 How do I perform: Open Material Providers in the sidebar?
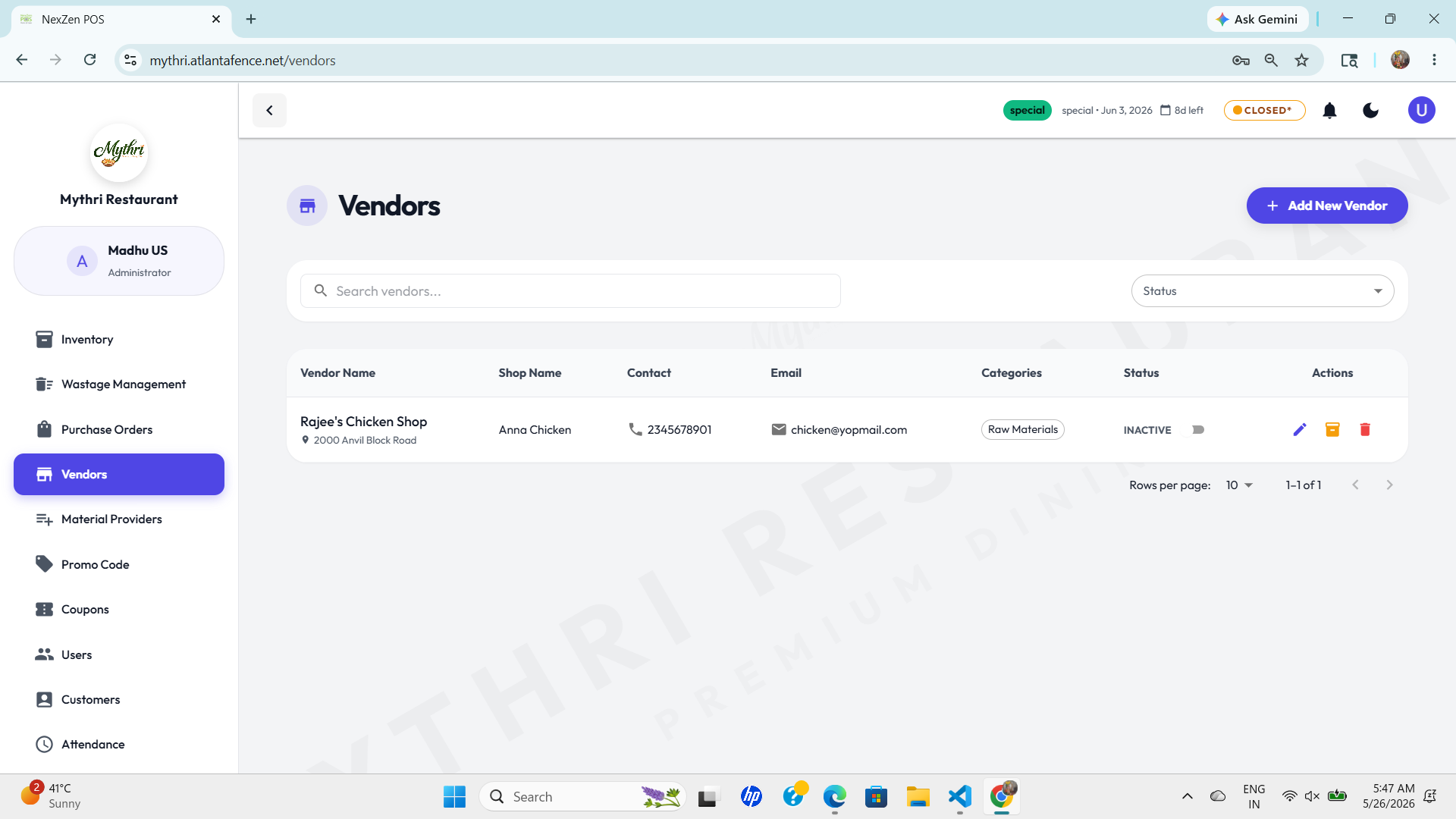click(x=119, y=519)
